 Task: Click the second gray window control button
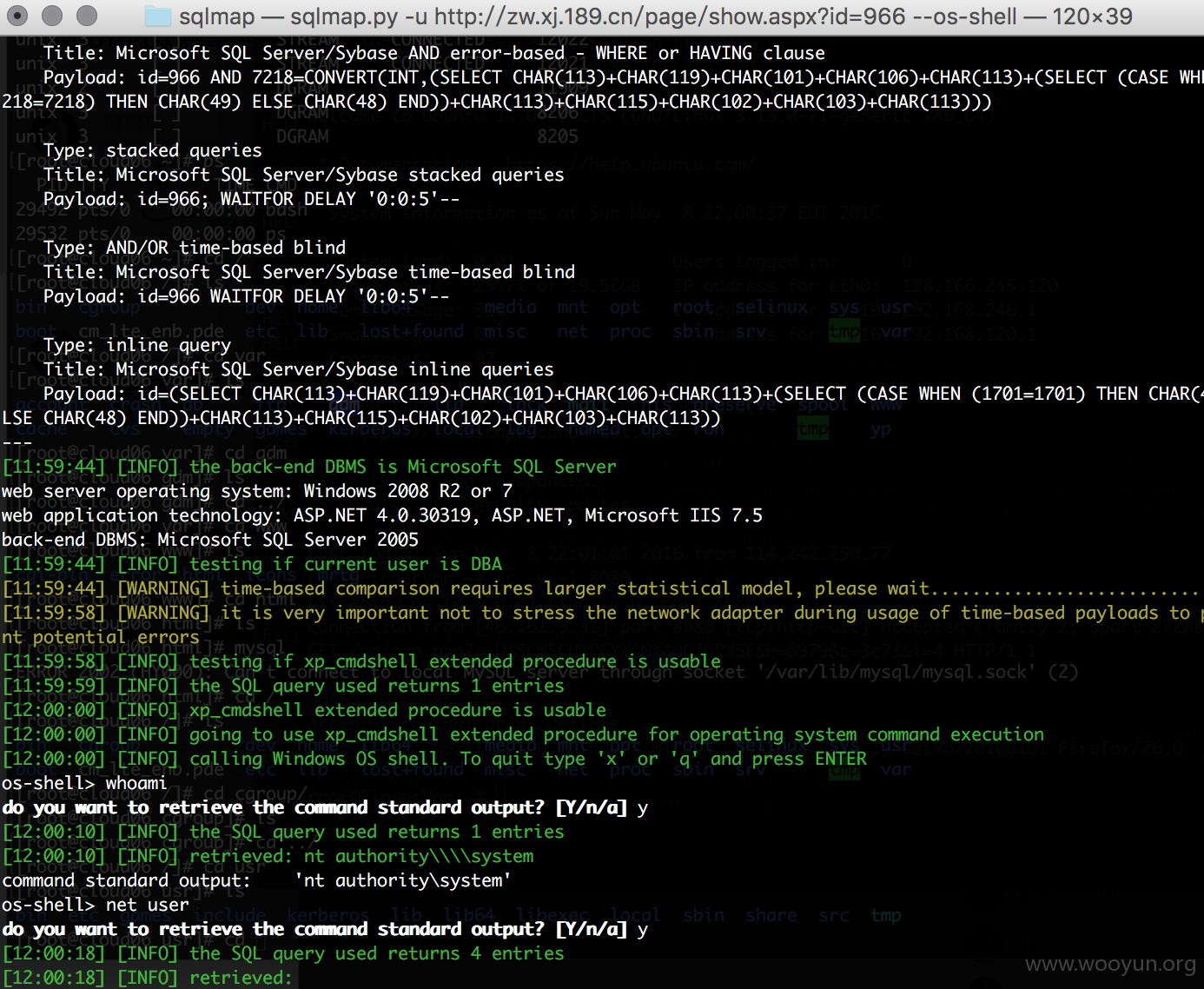52,15
